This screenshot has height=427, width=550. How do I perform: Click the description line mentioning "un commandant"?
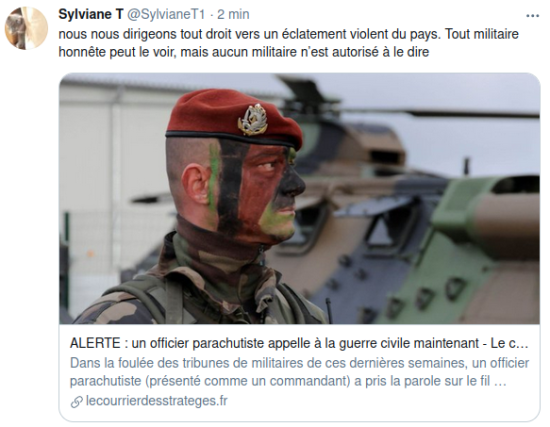[288, 381]
